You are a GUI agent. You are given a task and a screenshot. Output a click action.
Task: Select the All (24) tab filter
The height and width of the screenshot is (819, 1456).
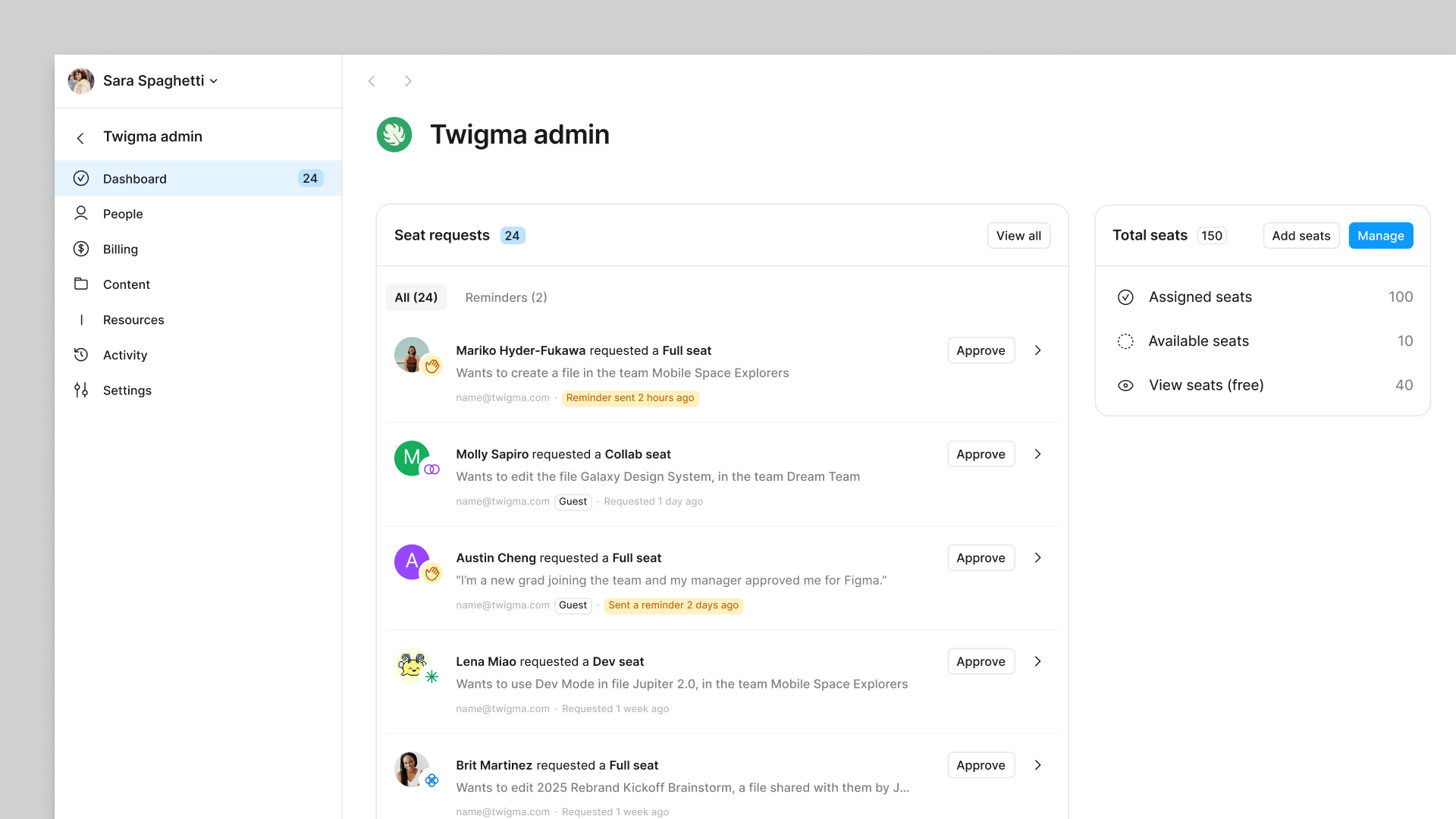416,297
